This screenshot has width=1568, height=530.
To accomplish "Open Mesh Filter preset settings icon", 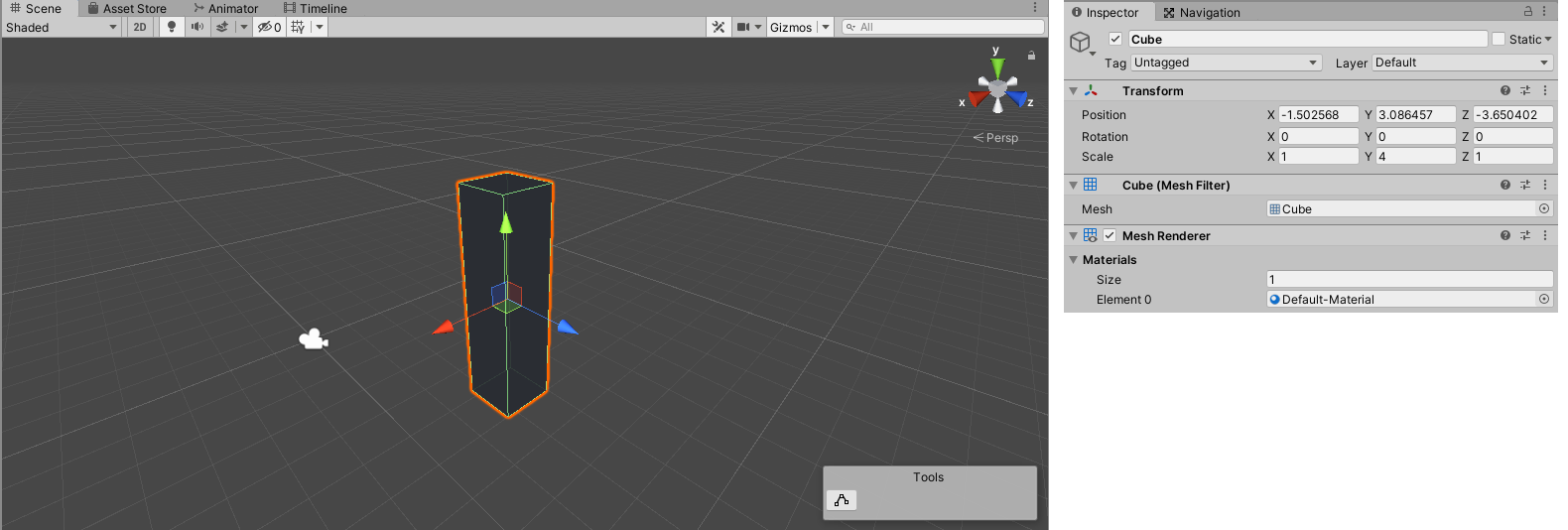I will tap(1525, 185).
